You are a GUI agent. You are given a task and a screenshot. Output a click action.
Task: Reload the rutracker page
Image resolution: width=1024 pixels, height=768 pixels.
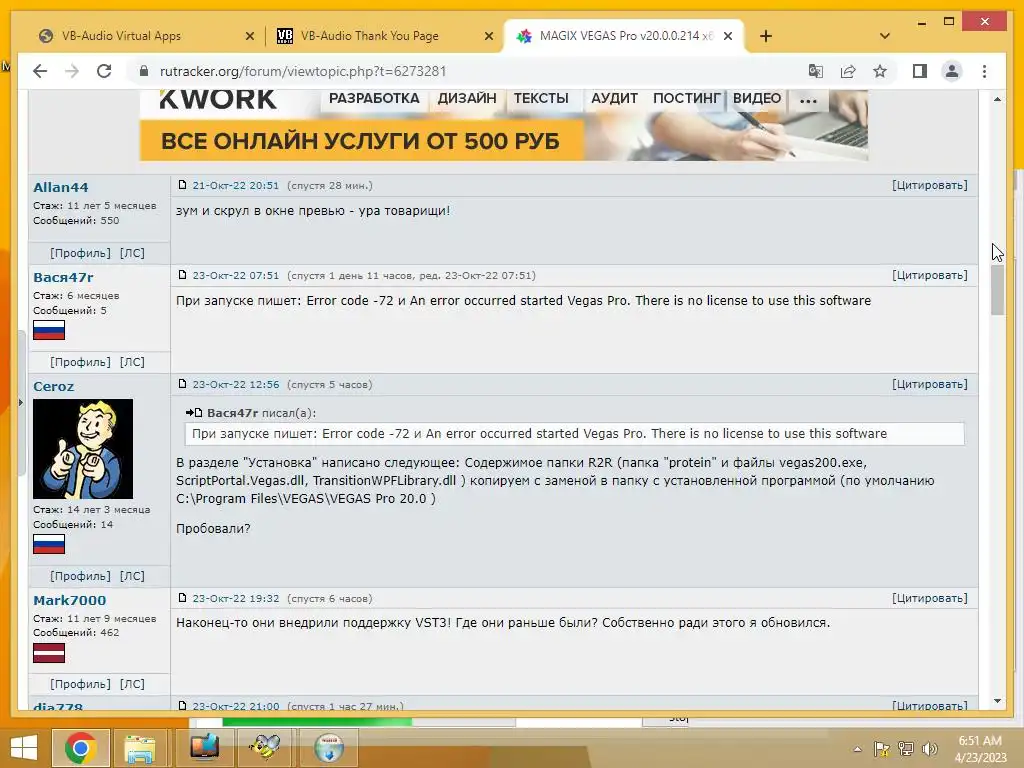(104, 71)
